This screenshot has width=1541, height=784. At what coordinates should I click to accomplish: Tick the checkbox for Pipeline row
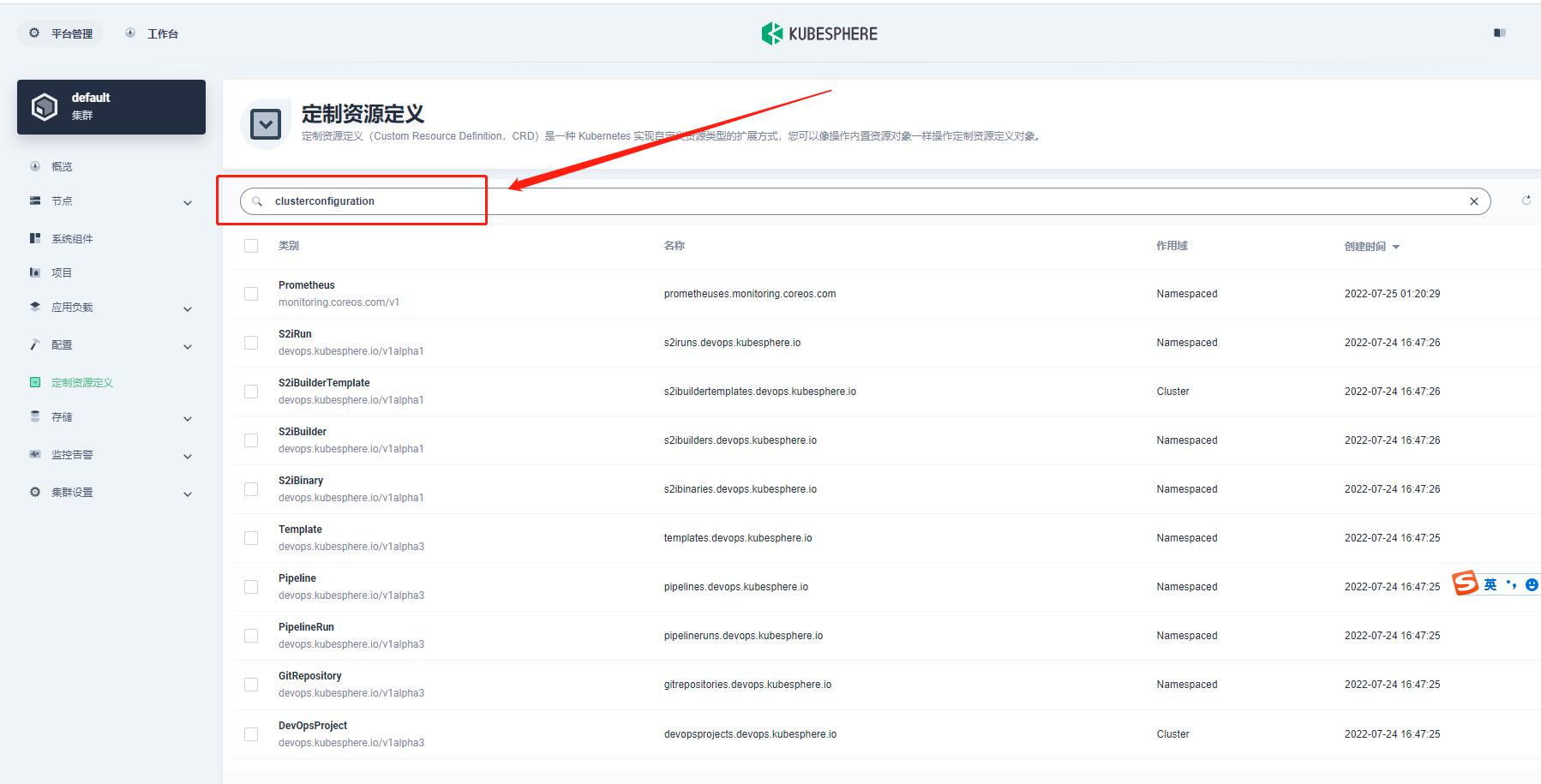click(251, 587)
